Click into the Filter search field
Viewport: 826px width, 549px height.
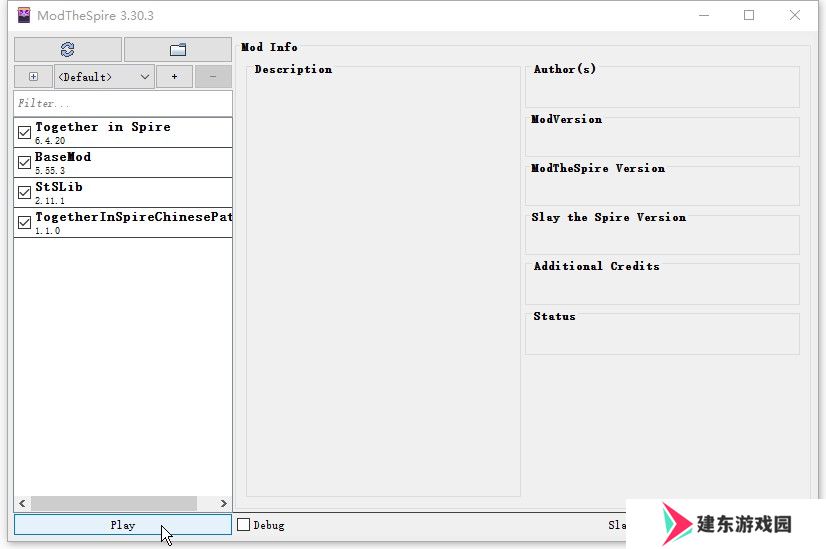(123, 103)
